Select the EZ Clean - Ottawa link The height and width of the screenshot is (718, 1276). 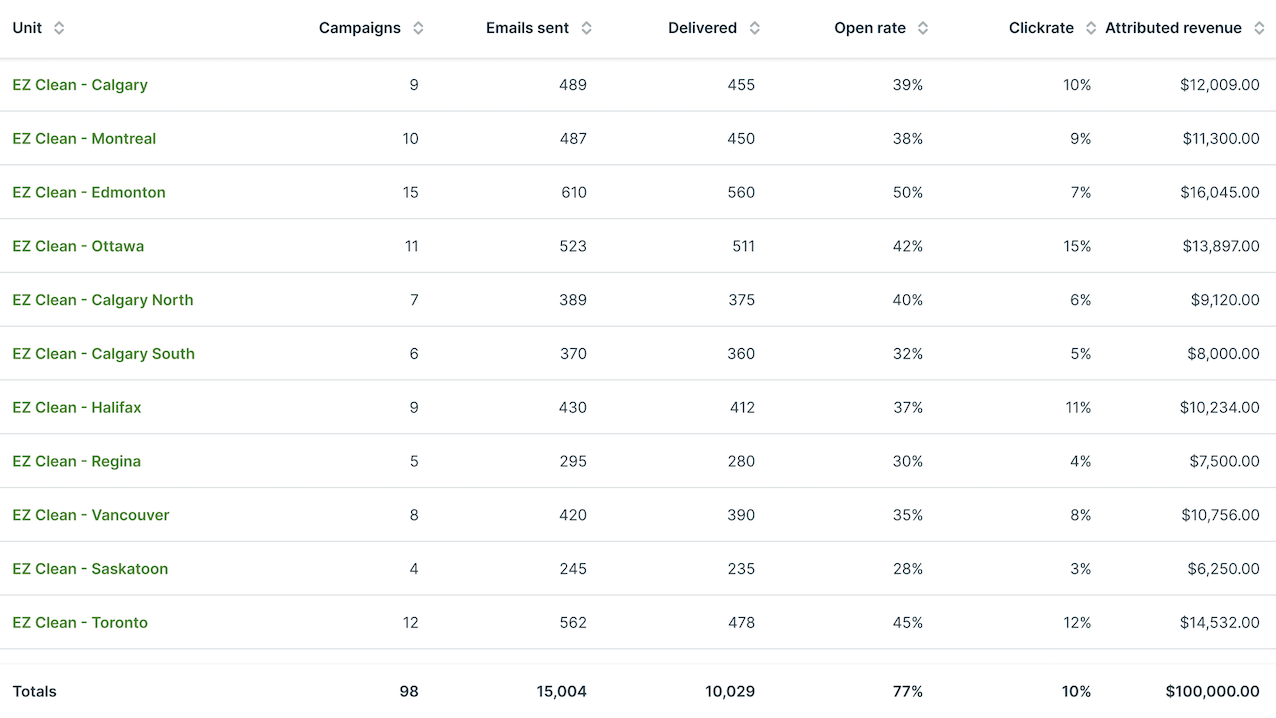(78, 246)
